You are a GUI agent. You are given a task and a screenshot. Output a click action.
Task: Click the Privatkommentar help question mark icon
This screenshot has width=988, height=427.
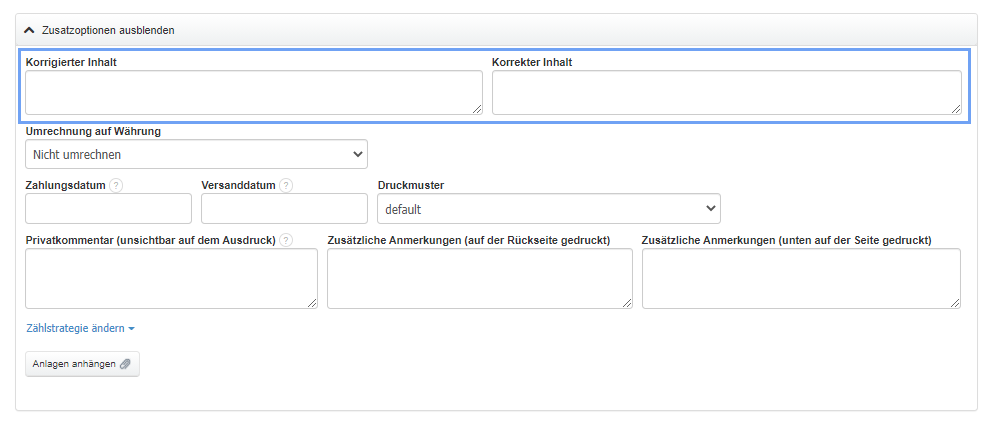click(286, 240)
